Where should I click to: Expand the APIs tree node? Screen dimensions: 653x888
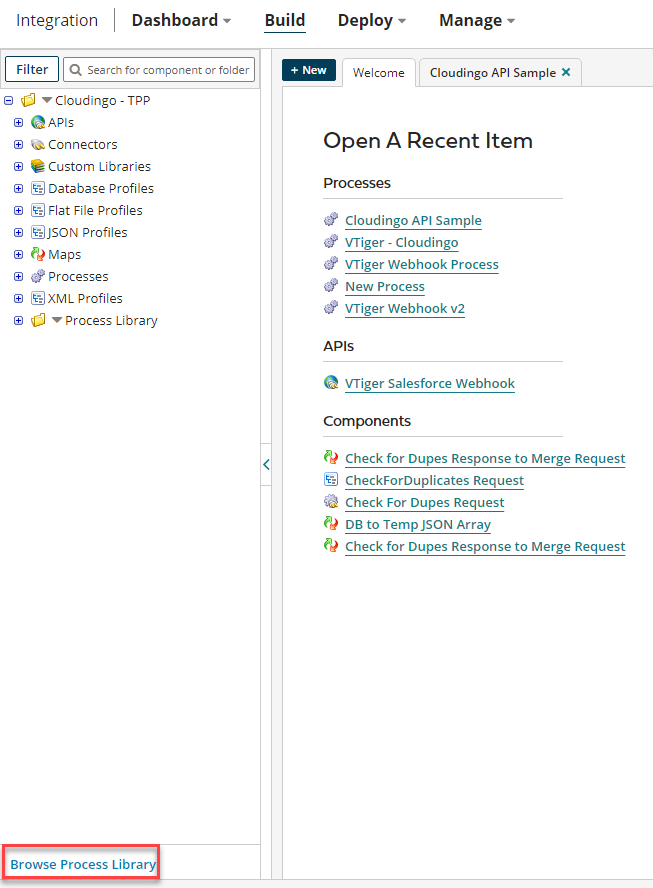(18, 122)
